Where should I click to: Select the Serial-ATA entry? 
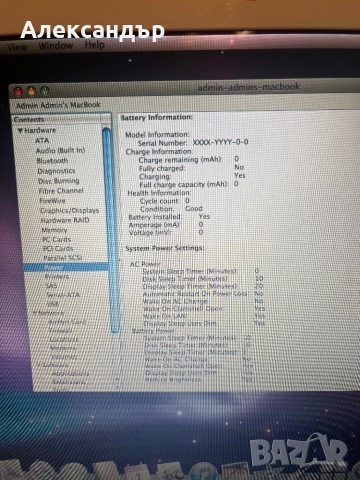[x=63, y=295]
